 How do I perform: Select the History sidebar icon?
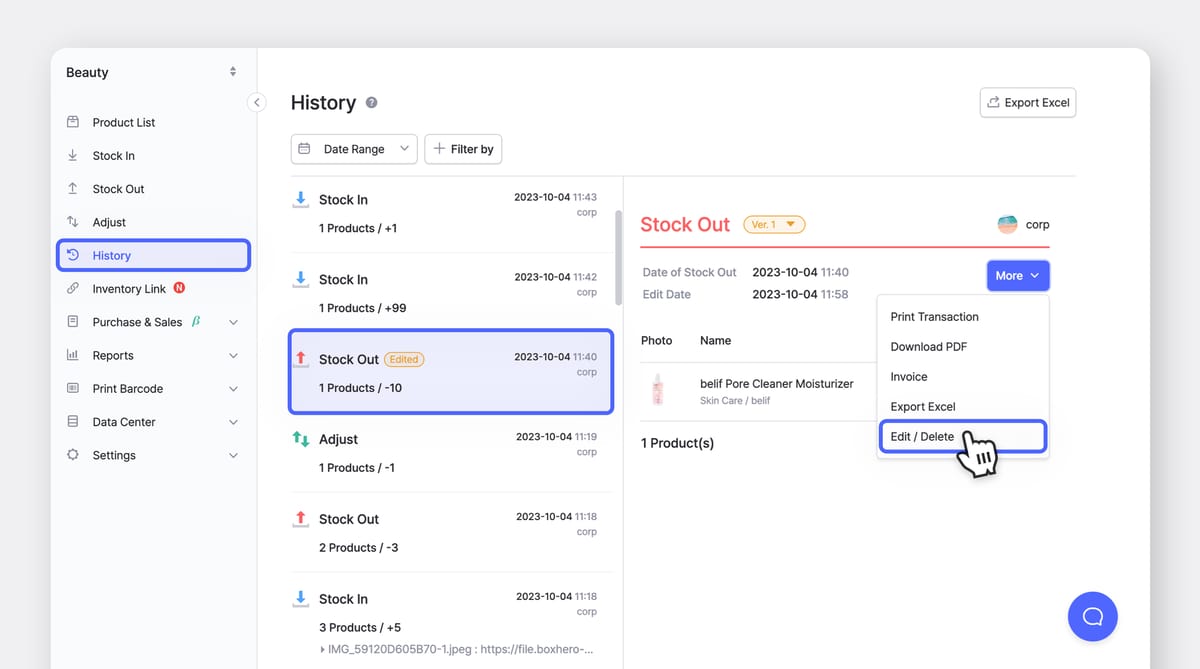click(73, 255)
